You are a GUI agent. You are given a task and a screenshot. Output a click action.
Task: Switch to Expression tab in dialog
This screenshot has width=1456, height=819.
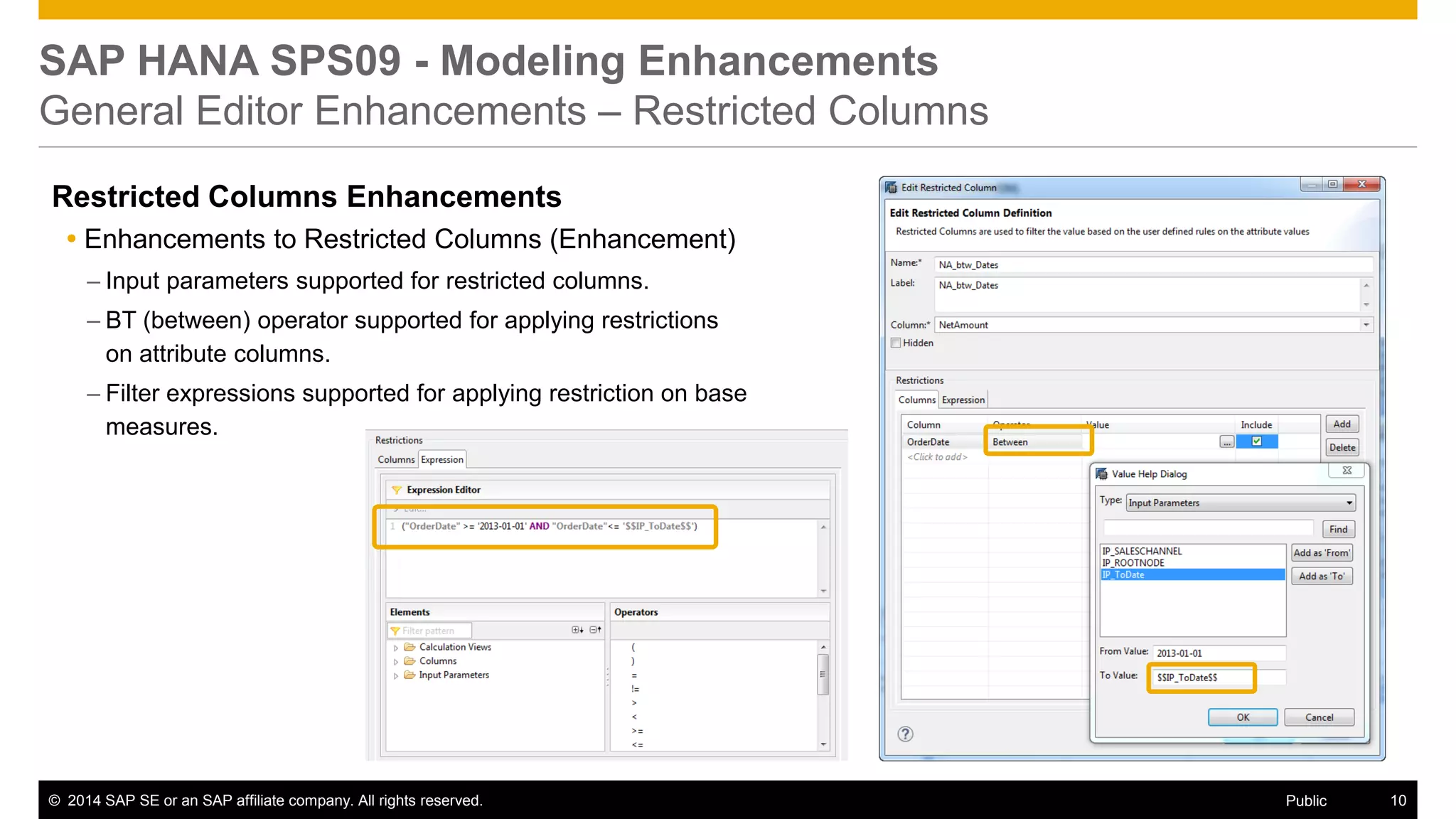coord(963,400)
